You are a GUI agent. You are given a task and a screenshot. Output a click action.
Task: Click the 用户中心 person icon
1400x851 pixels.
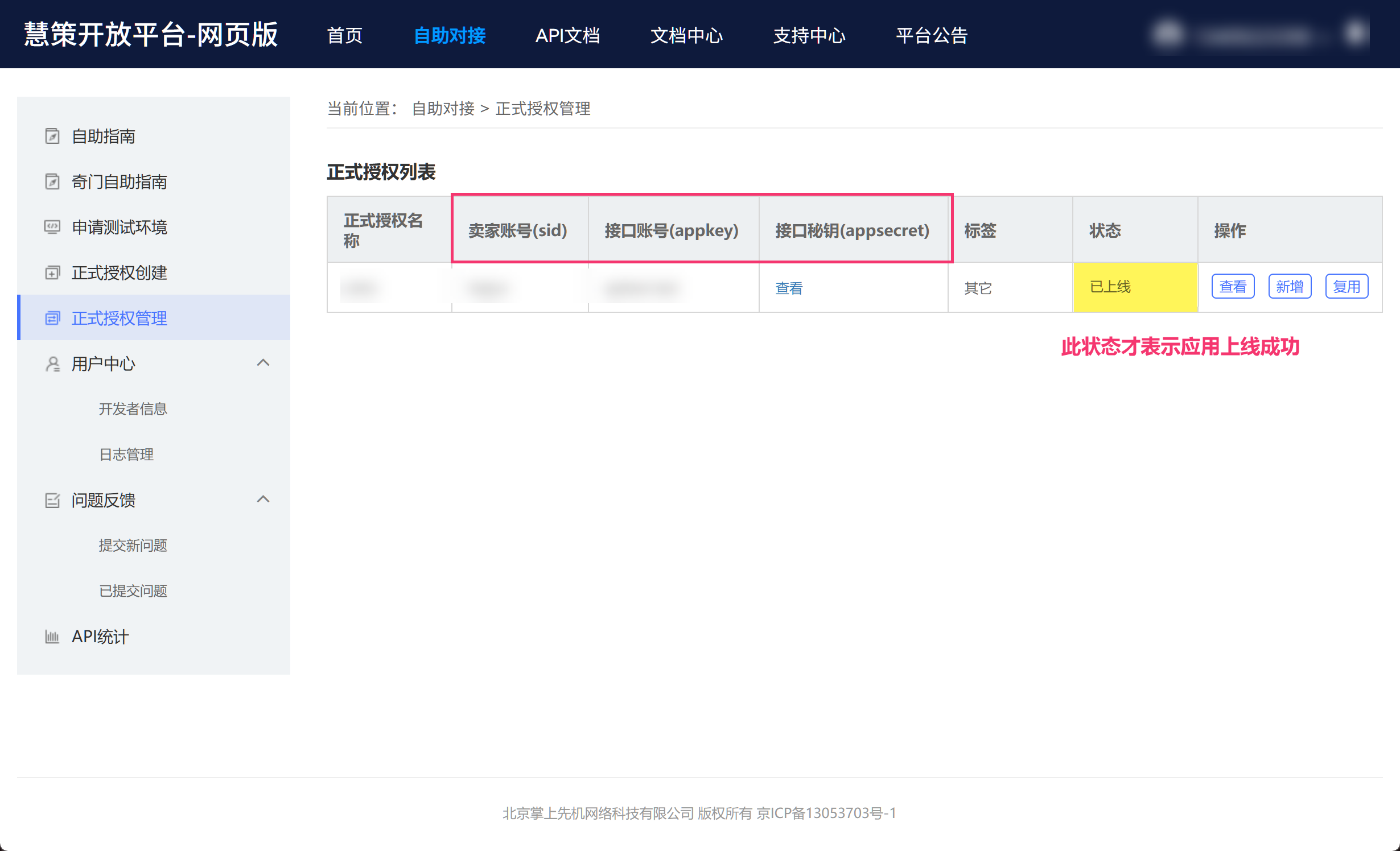(52, 363)
